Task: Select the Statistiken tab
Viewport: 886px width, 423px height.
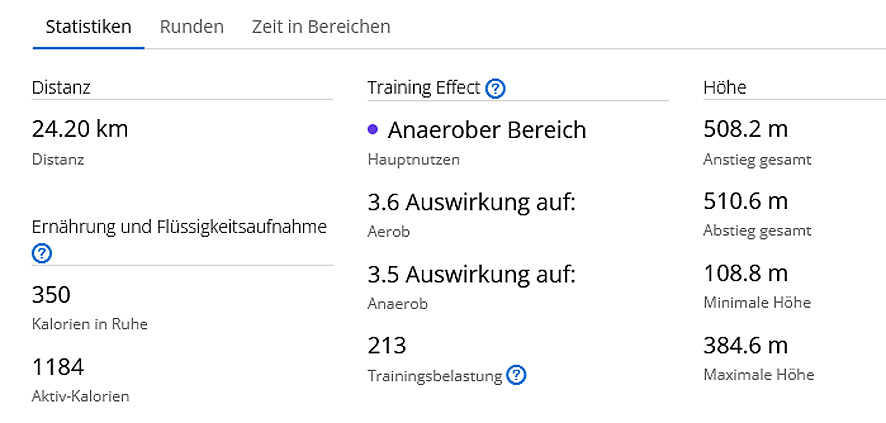Action: tap(89, 27)
